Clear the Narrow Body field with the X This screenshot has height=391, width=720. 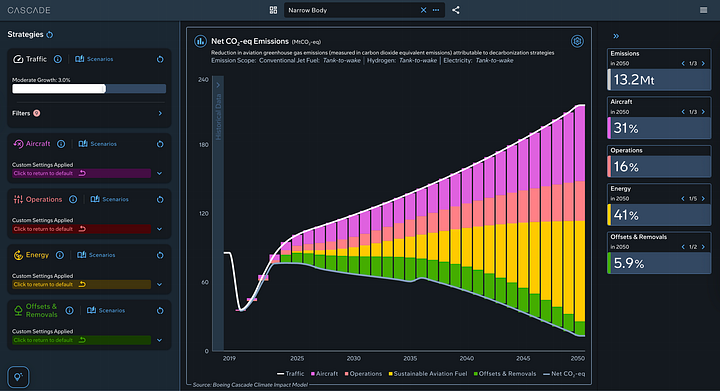tap(423, 10)
